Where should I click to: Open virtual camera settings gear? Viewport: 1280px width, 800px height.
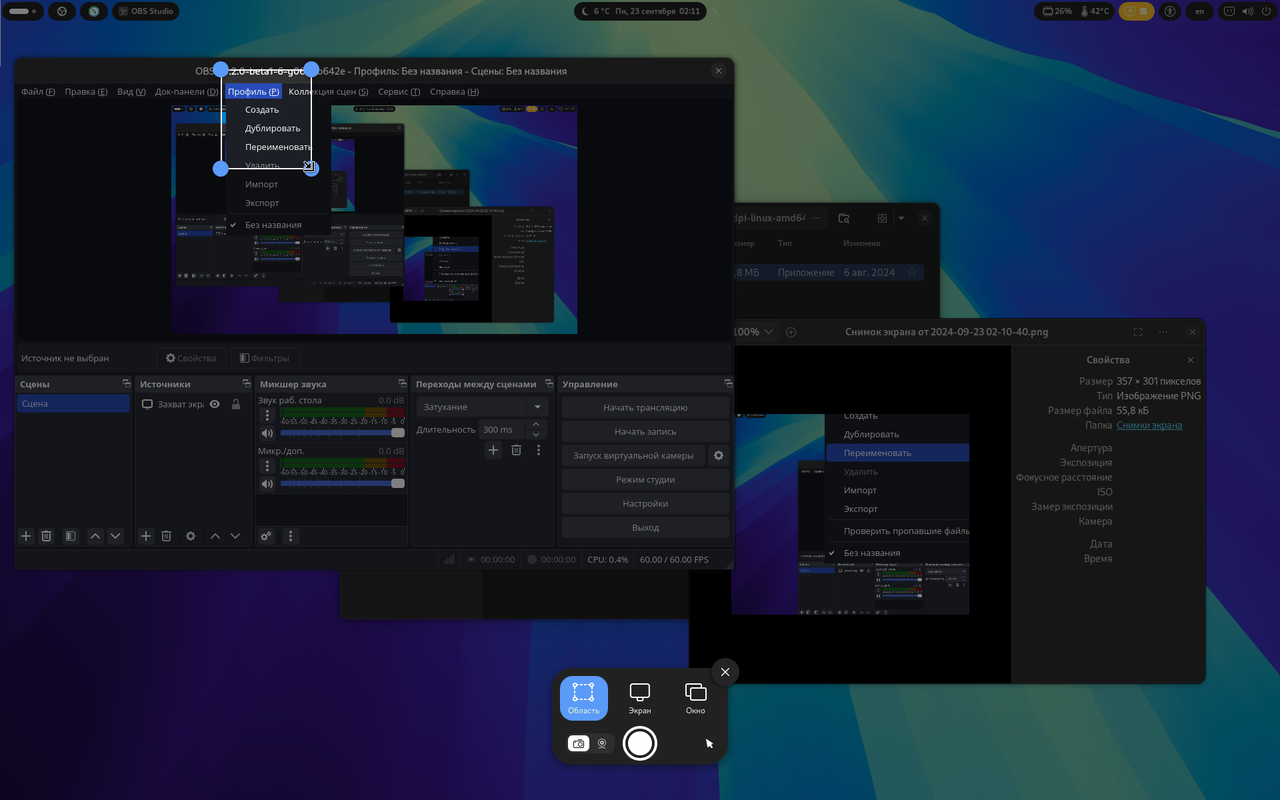tap(718, 455)
